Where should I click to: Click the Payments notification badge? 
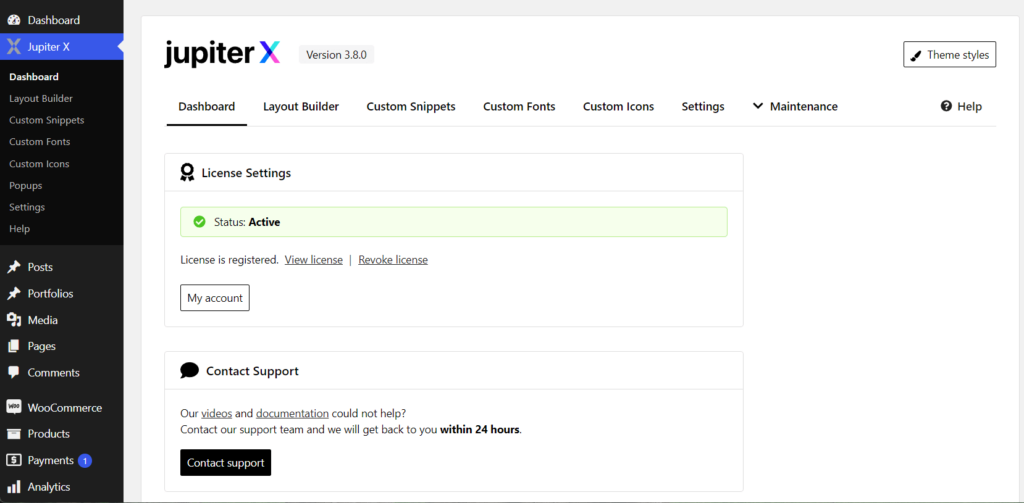pyautogui.click(x=84, y=461)
